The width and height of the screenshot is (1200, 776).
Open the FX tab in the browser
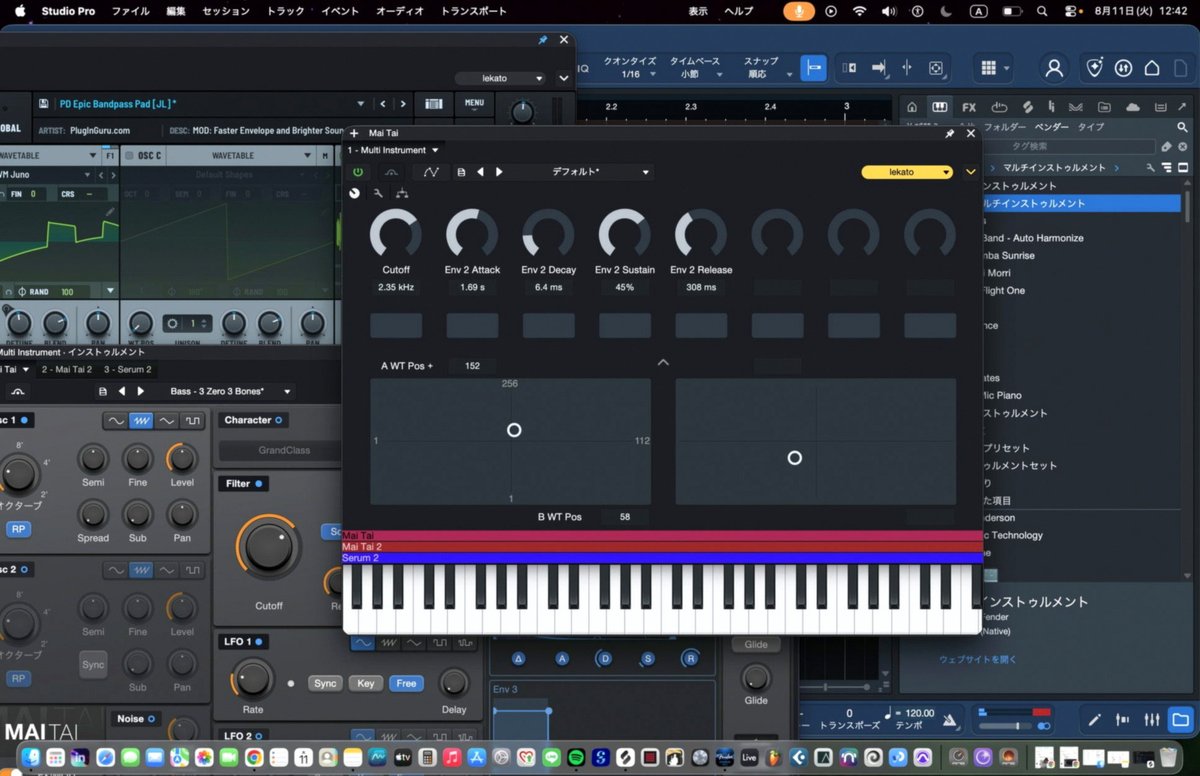click(969, 107)
